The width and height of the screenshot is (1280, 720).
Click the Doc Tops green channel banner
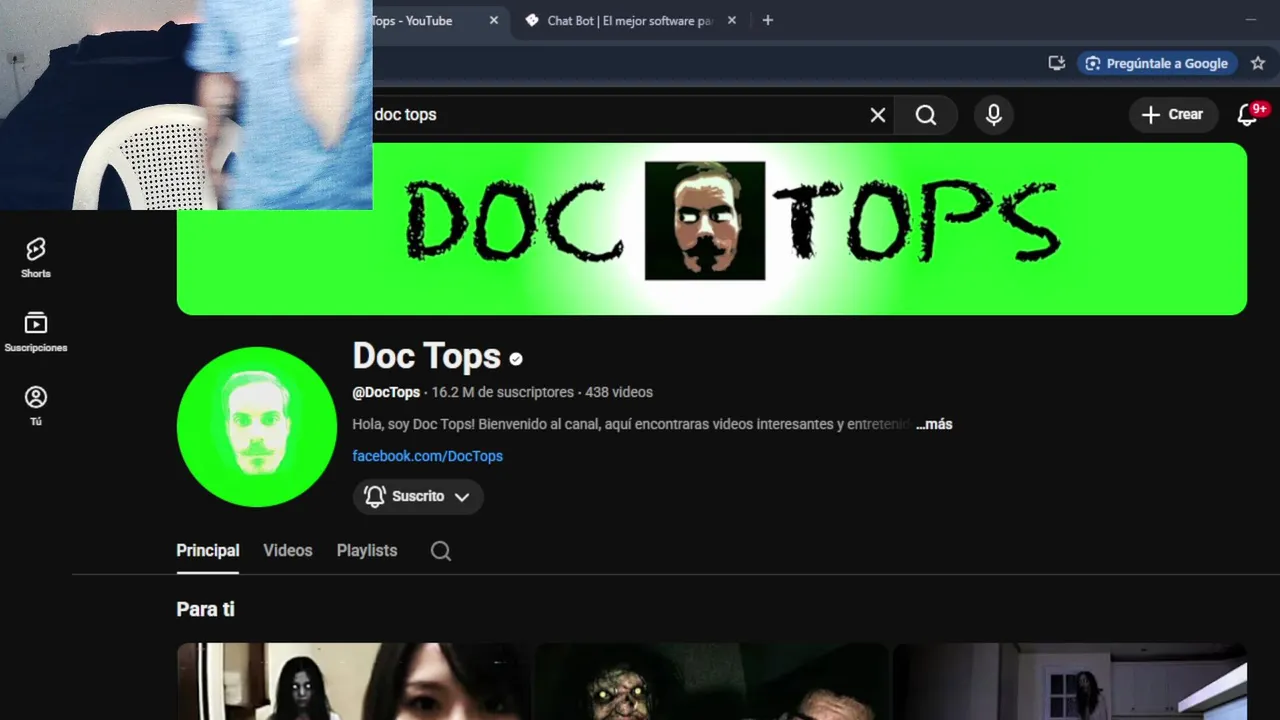[712, 229]
